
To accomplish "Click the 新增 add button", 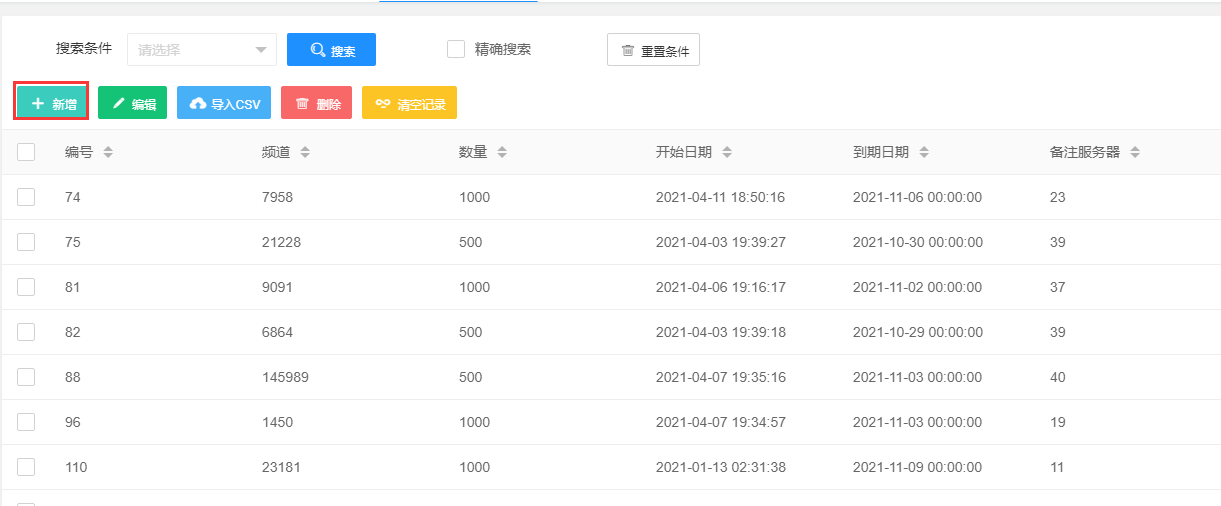I will [51, 102].
